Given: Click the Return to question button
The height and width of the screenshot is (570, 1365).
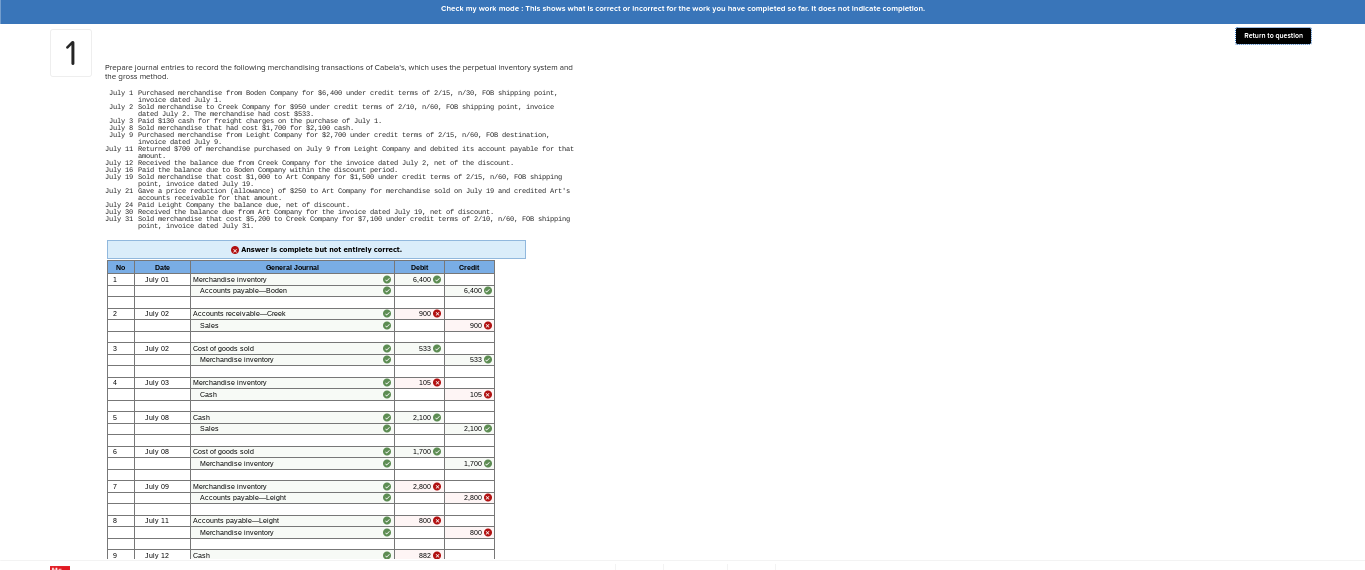Looking at the screenshot, I should tap(1273, 36).
